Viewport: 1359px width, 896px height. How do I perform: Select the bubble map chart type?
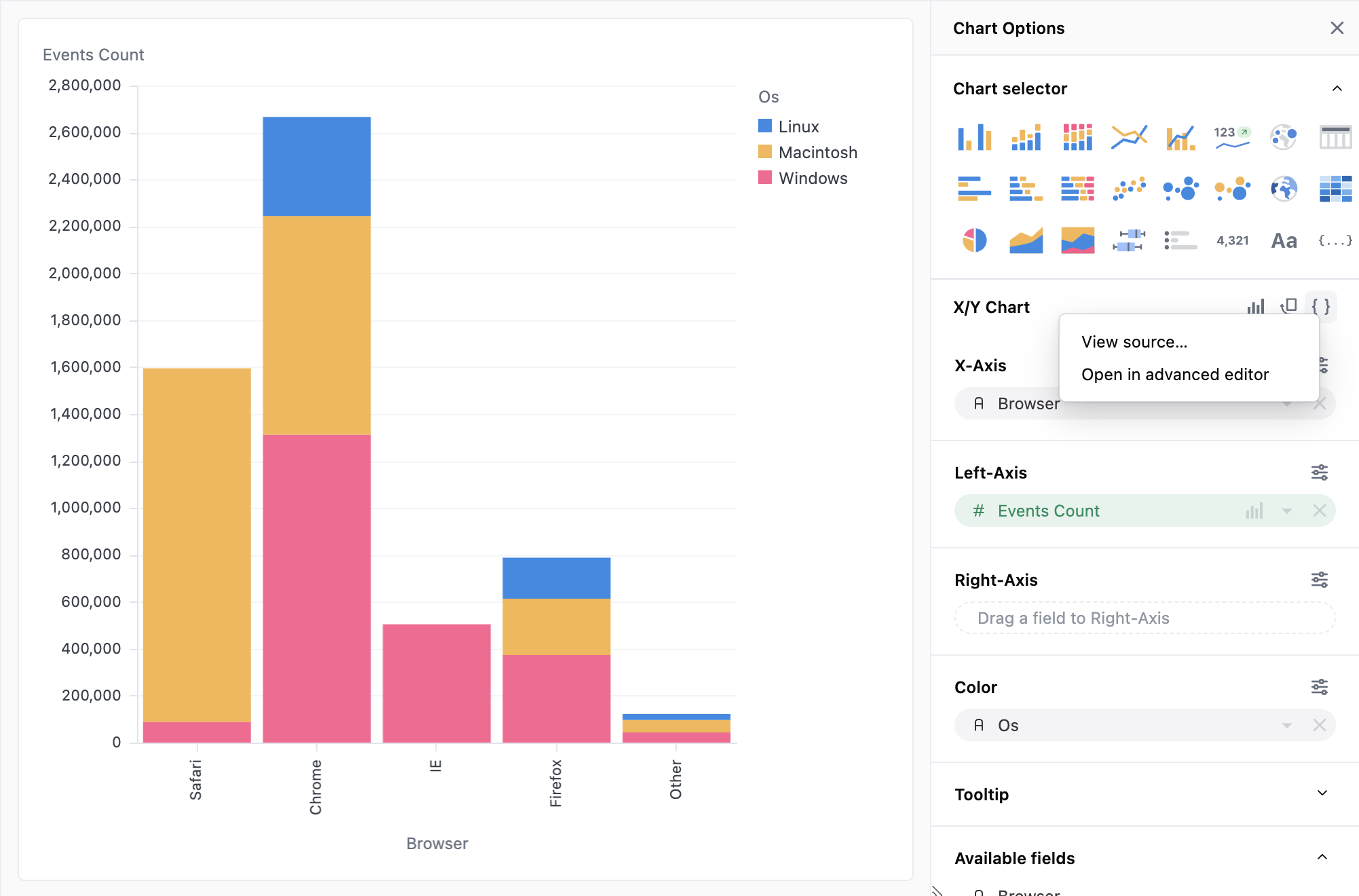coord(1284,137)
